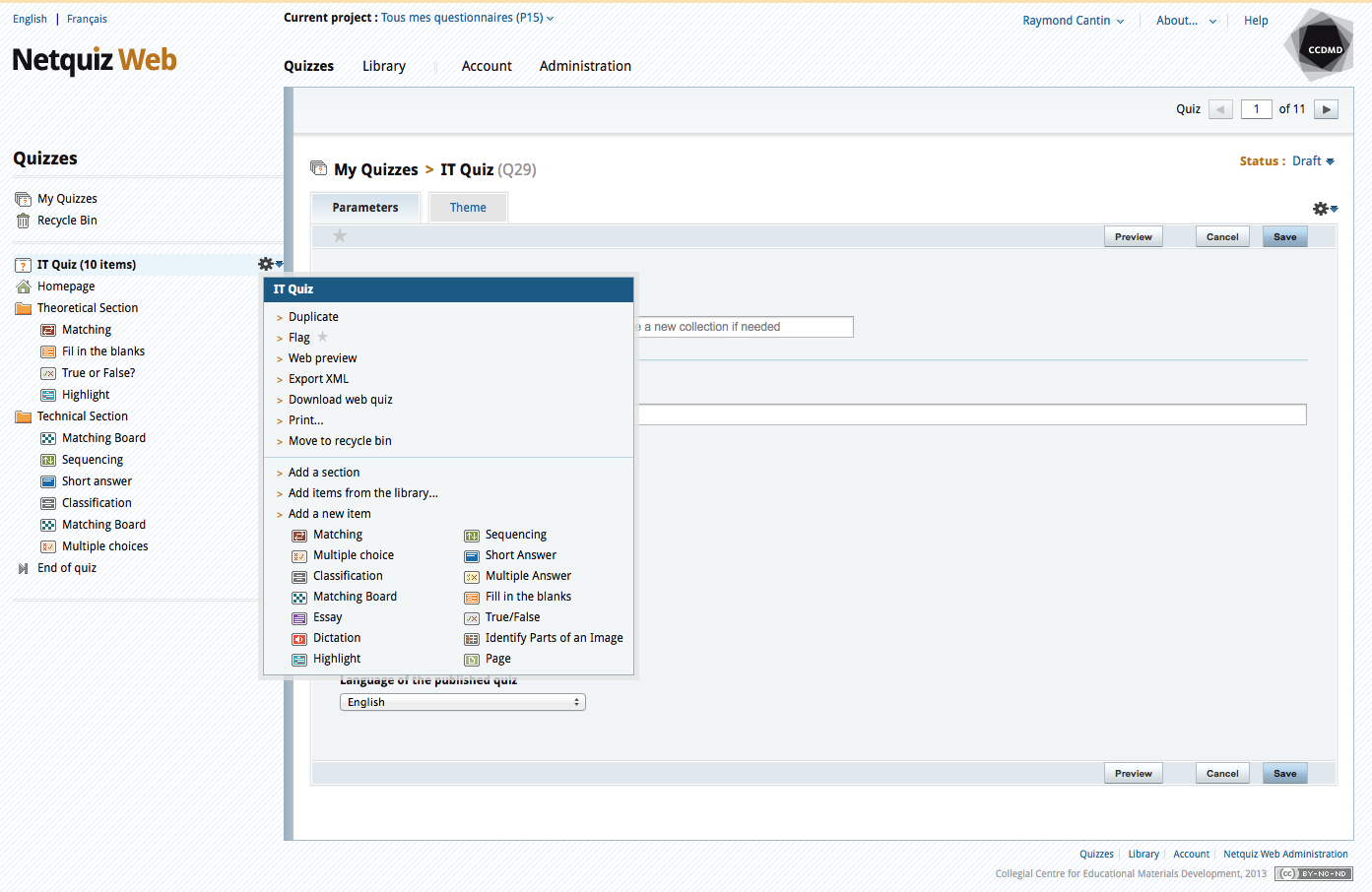Click the My Quizzes icon in sidebar
This screenshot has width=1372, height=892.
click(x=23, y=199)
